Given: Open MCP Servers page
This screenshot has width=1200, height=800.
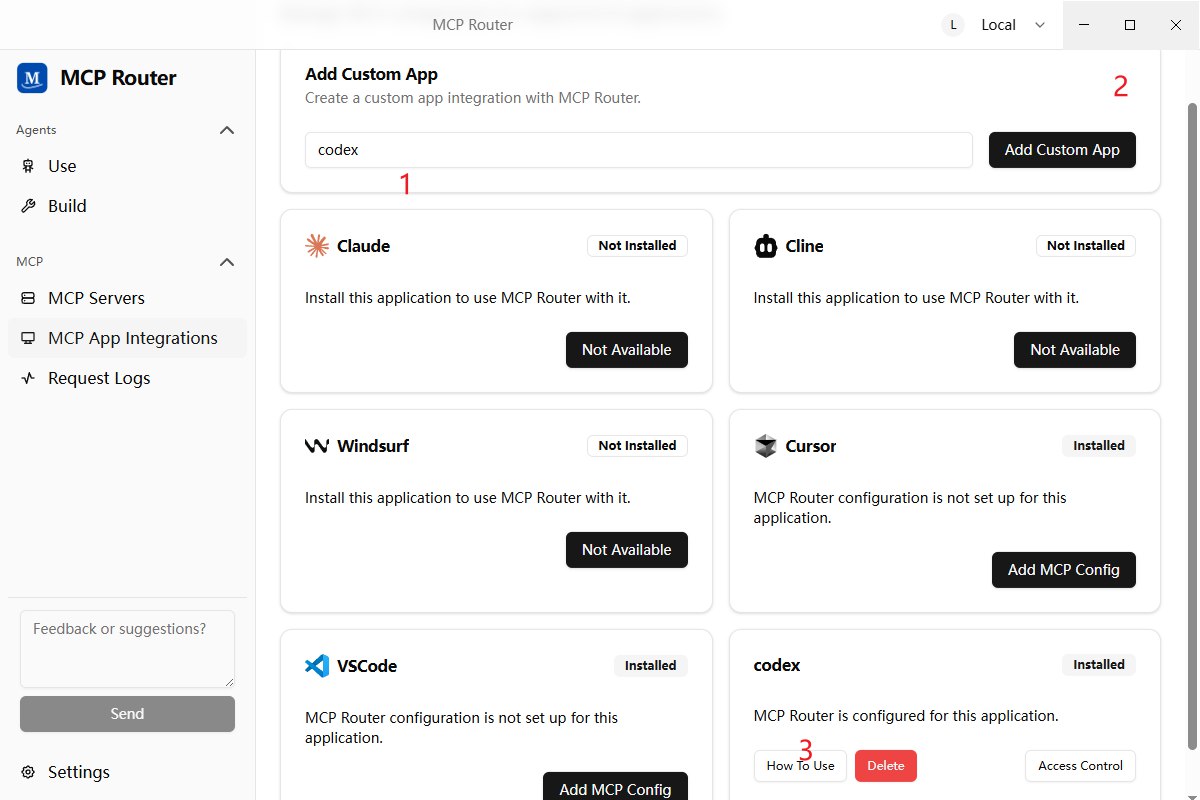Looking at the screenshot, I should [96, 298].
